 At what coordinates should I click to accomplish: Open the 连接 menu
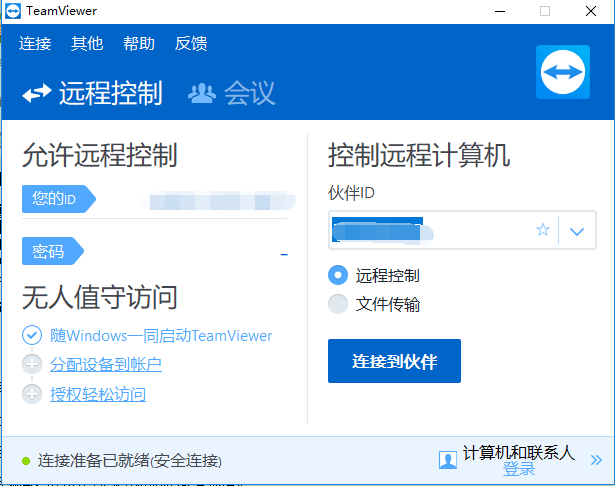(x=35, y=43)
